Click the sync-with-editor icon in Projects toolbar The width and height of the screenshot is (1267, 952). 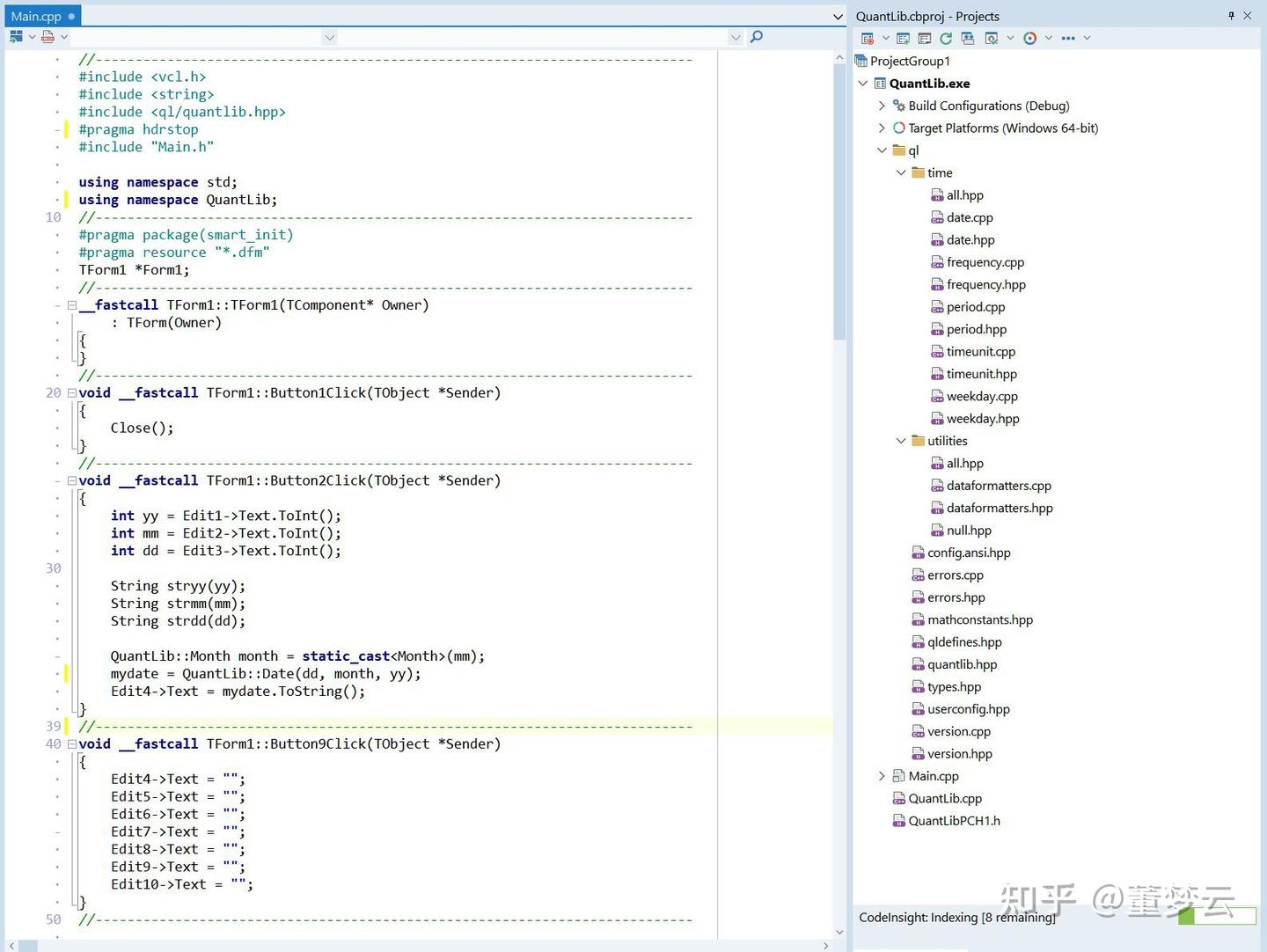point(966,38)
